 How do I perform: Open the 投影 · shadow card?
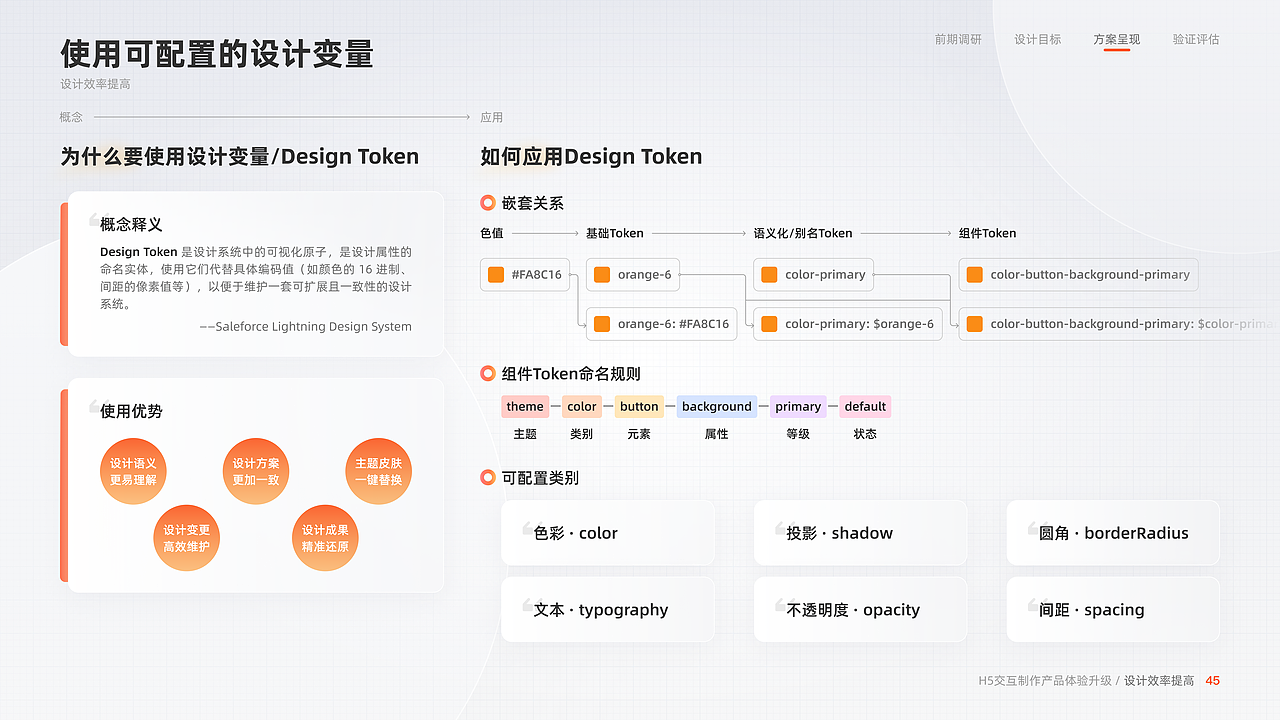pyautogui.click(x=861, y=533)
